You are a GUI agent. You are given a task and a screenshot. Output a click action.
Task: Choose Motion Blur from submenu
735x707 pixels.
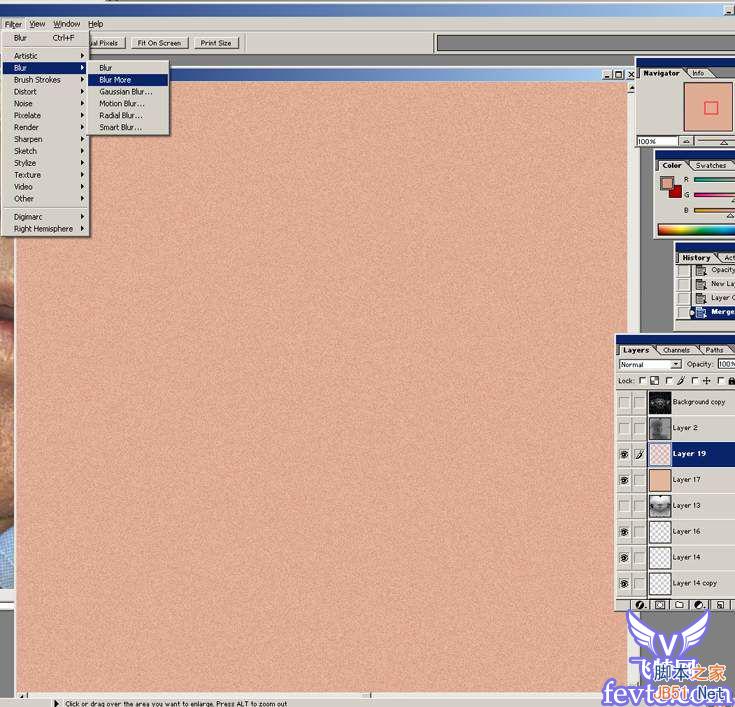click(128, 104)
